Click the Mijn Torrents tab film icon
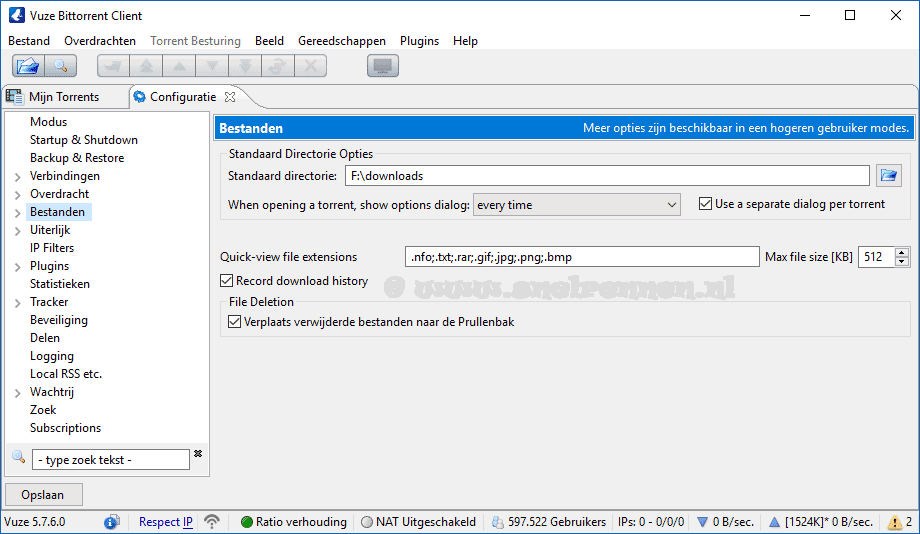Screen dimensions: 920x534 click(14, 96)
